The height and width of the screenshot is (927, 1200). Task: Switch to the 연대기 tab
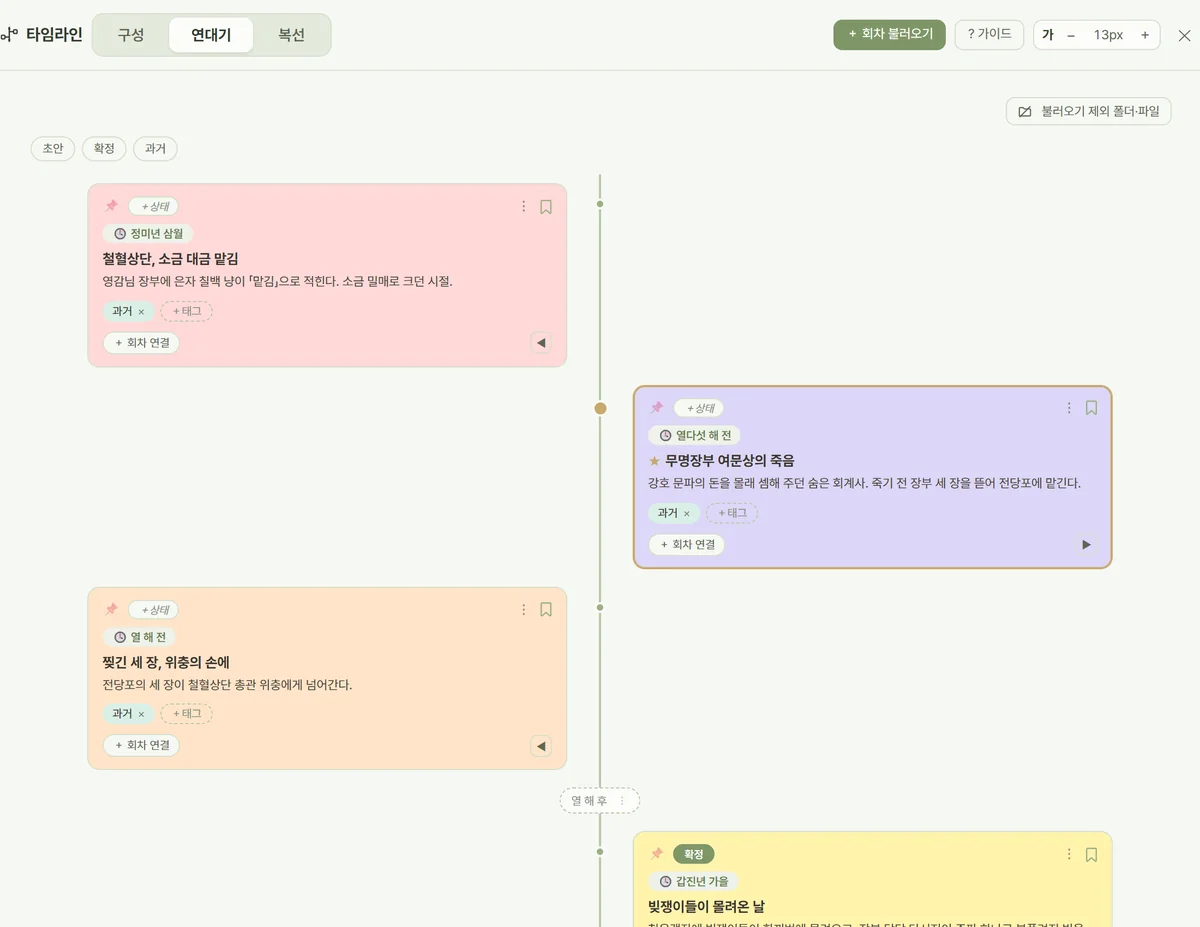(x=211, y=35)
